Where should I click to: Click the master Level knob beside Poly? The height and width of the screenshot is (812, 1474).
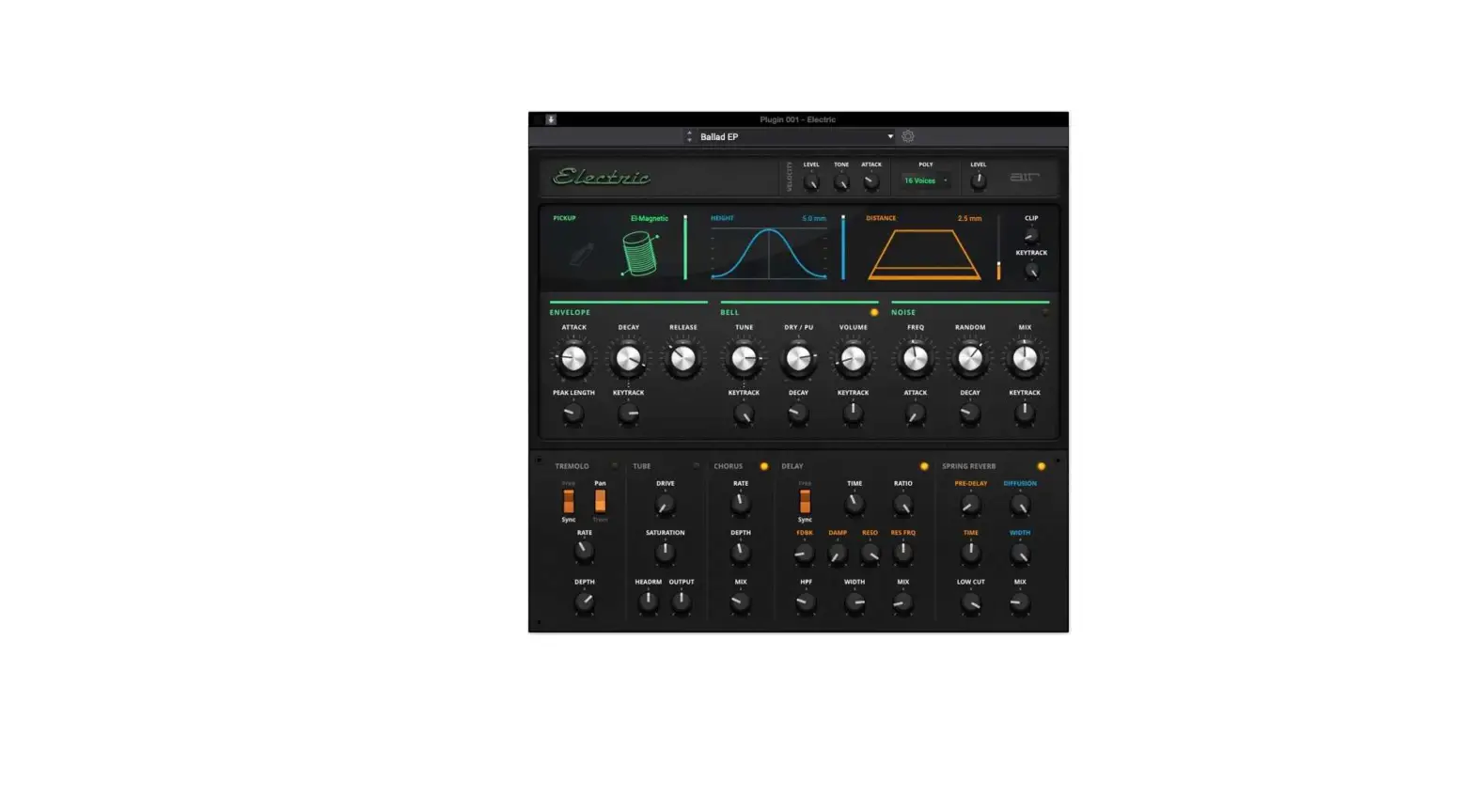coord(979,180)
